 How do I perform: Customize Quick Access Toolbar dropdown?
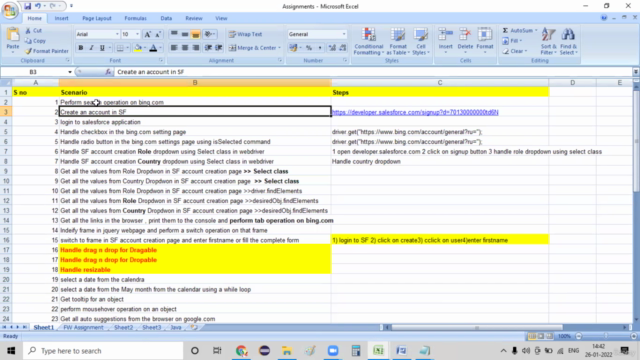point(71,6)
